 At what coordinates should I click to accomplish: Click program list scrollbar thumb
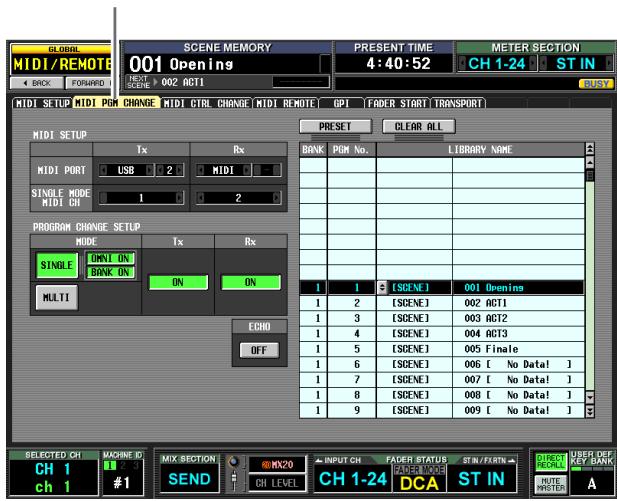590,175
